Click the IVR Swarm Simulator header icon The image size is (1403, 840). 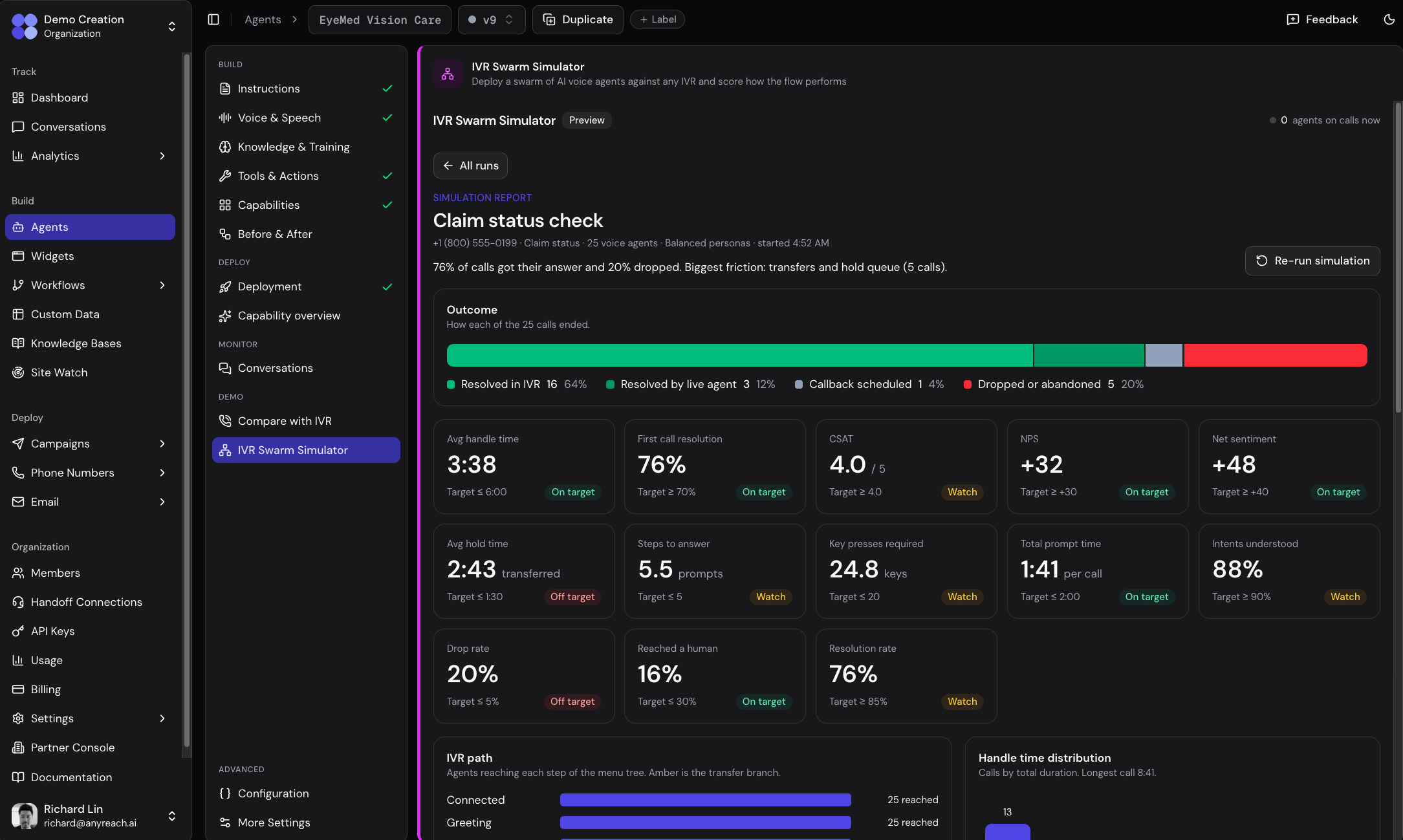click(448, 74)
